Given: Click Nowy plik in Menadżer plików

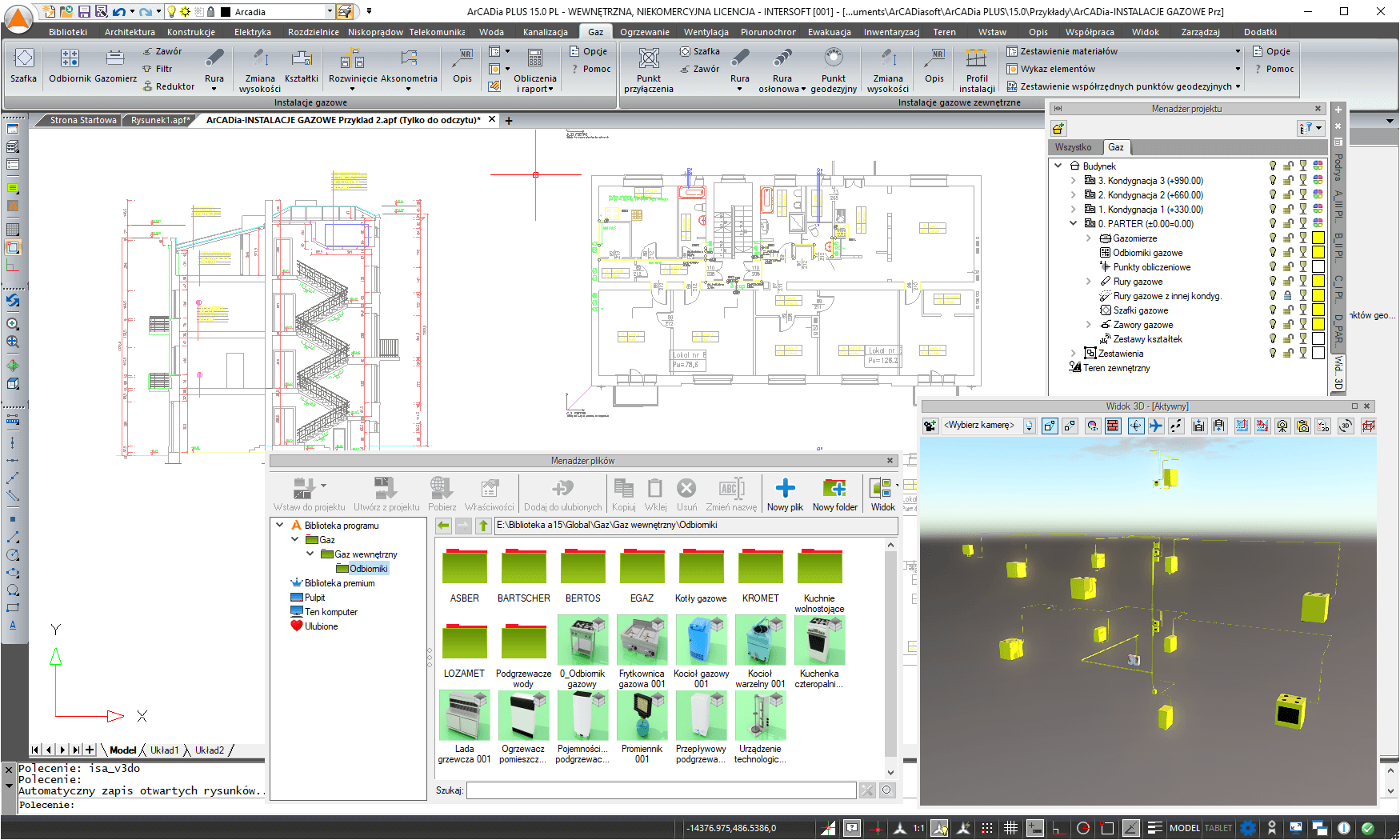Looking at the screenshot, I should (785, 494).
